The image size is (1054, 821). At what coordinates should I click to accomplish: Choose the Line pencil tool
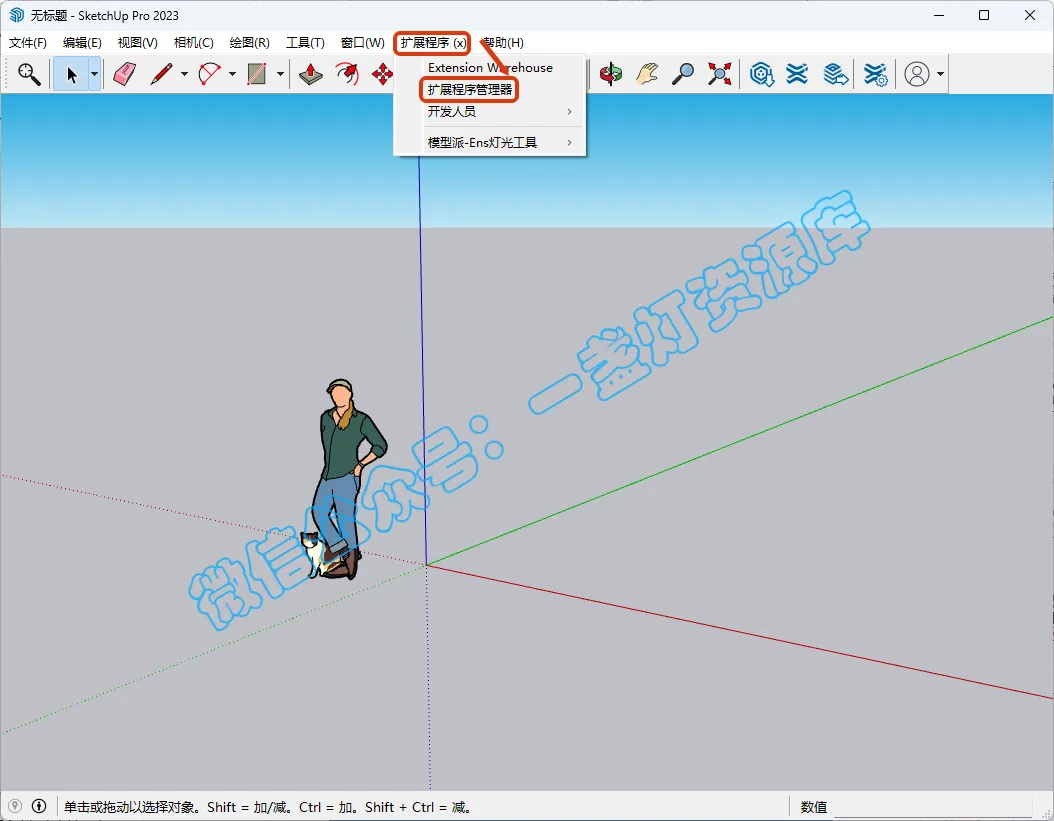tap(161, 74)
